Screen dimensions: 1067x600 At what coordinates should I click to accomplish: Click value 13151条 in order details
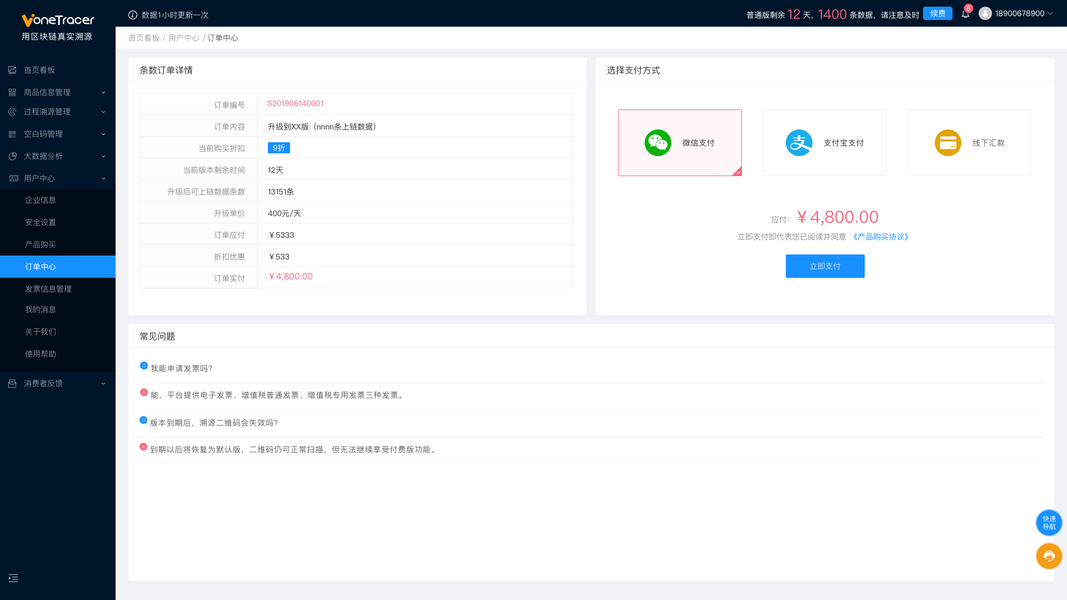(281, 192)
